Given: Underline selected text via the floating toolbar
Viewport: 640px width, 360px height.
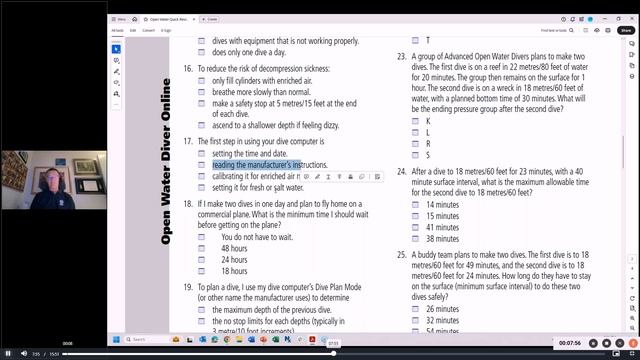Looking at the screenshot, I should [328, 177].
